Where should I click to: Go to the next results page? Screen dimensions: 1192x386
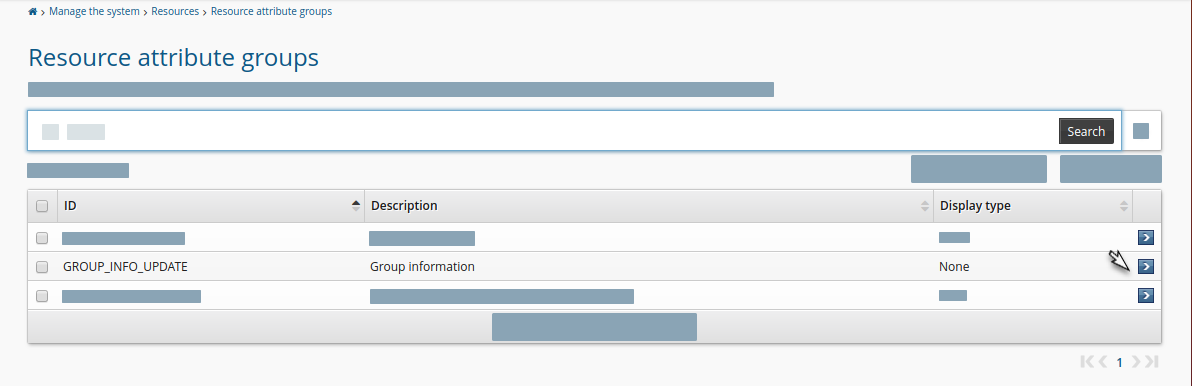pyautogui.click(x=1136, y=362)
